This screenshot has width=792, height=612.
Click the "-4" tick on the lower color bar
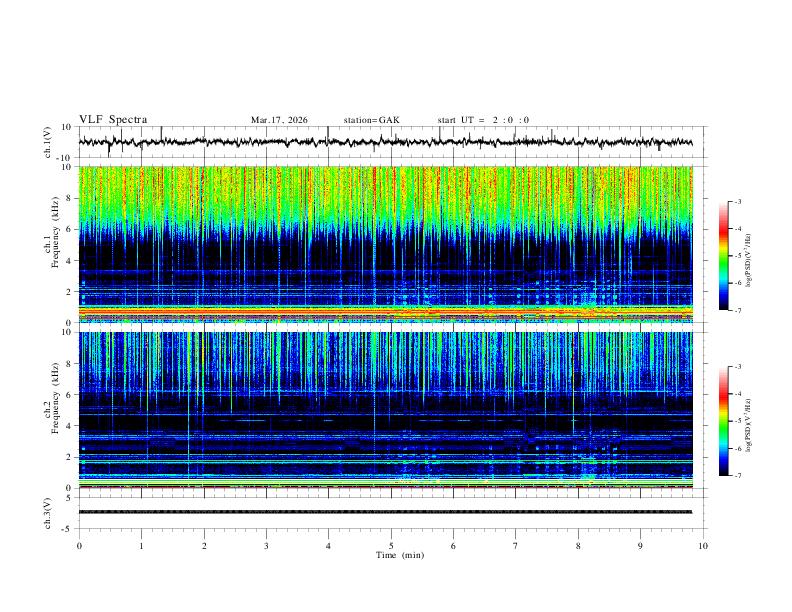(x=737, y=393)
